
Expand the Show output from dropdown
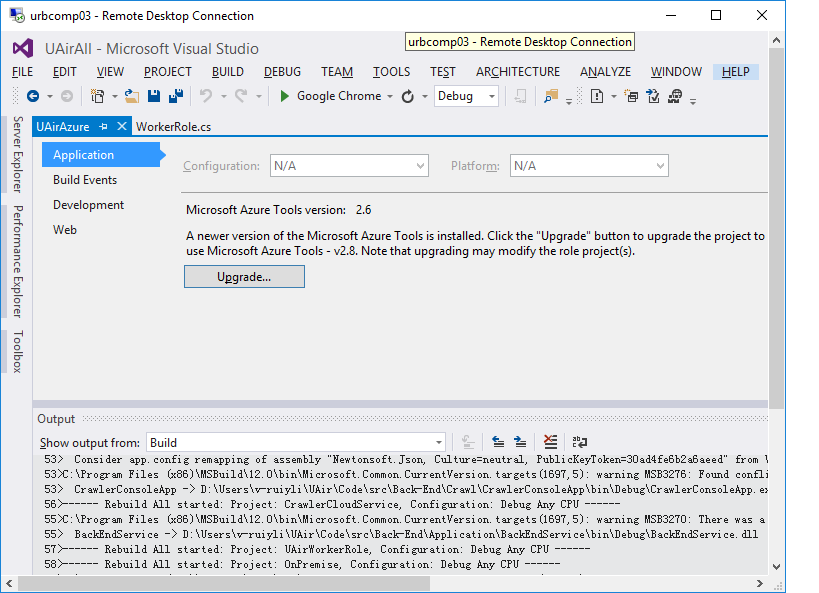click(x=438, y=442)
